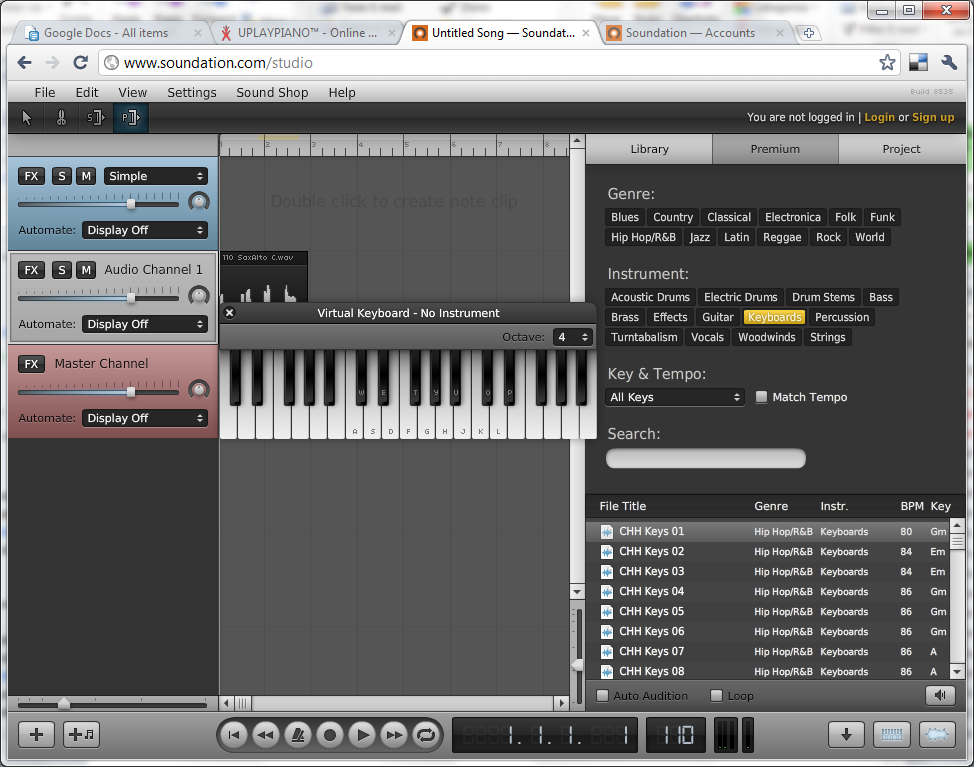
Task: Adjust the Audio Channel 1 volume slider
Action: [131, 297]
